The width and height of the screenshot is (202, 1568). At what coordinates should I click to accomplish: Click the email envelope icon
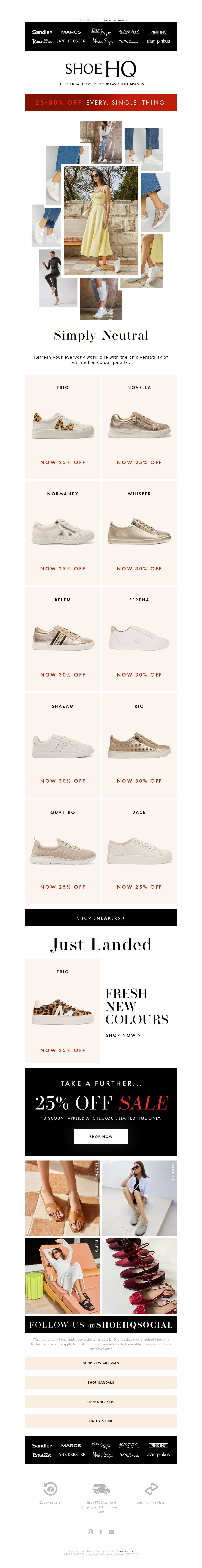pos(111,1532)
